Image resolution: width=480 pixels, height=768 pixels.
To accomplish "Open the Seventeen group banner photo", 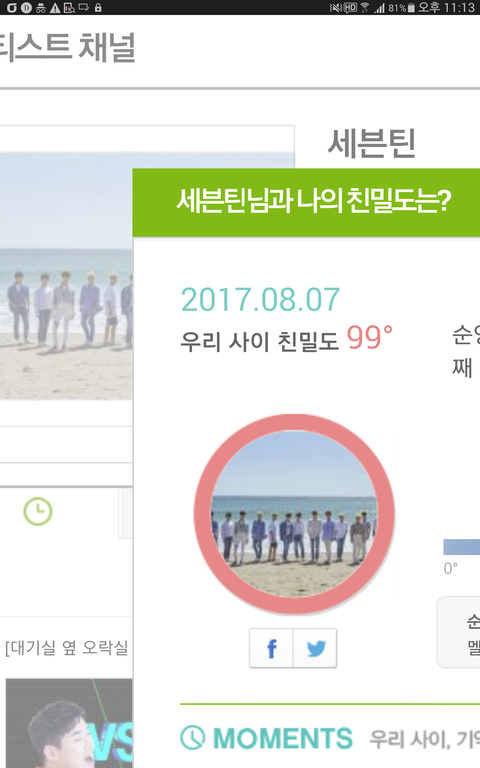I will 66,275.
